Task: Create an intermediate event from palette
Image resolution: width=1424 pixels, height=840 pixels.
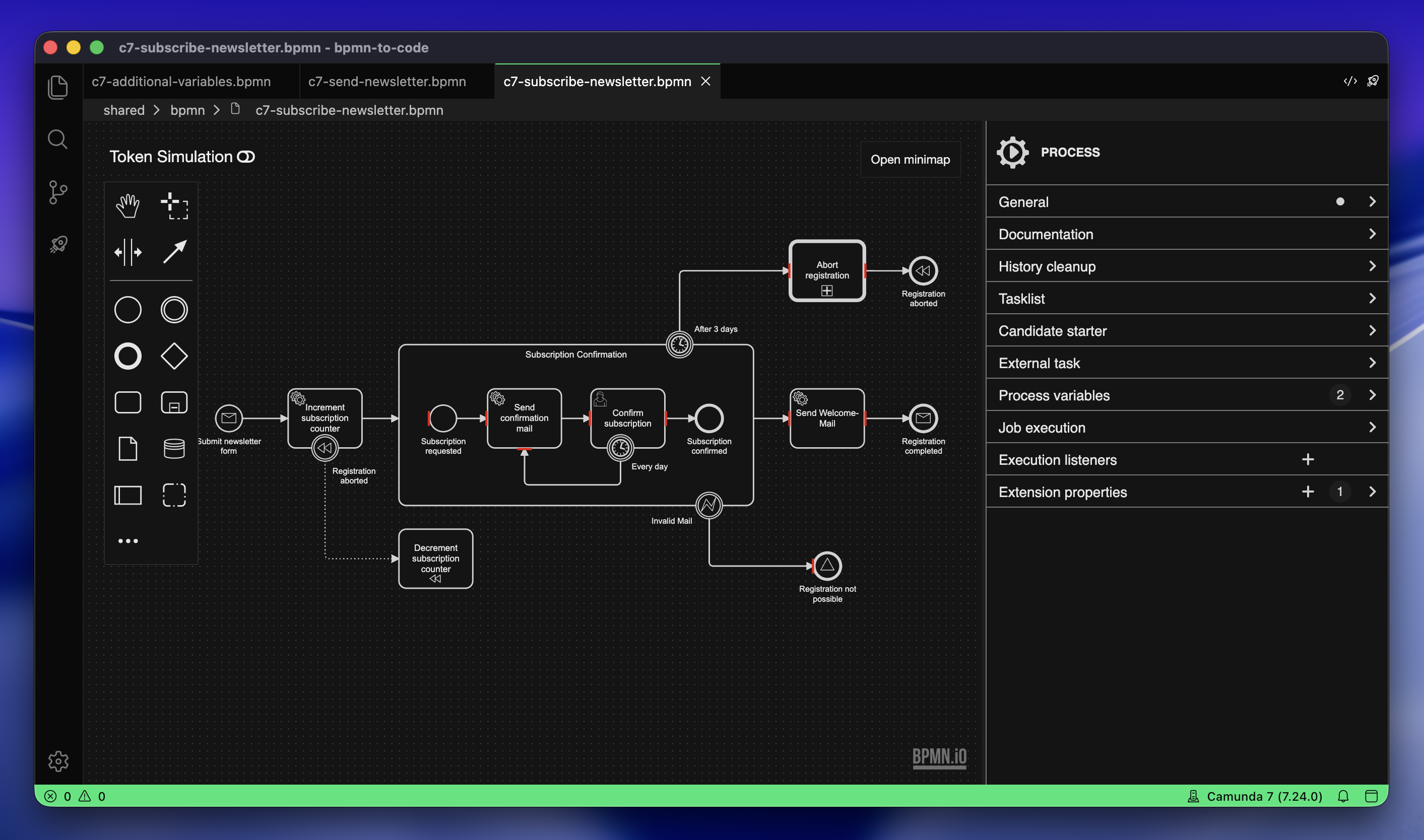Action: coord(174,310)
